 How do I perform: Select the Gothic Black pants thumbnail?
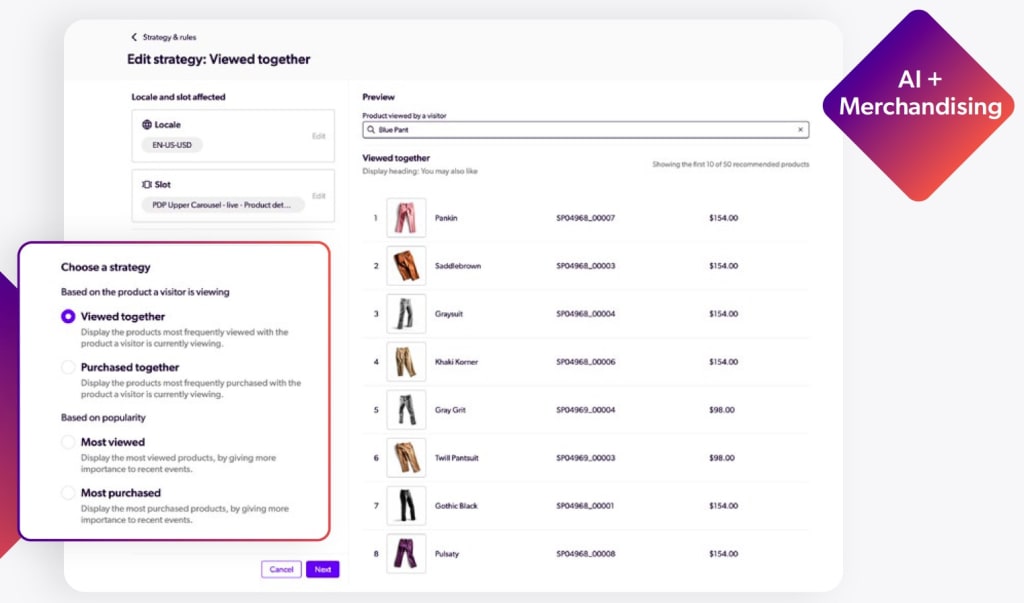[x=406, y=506]
